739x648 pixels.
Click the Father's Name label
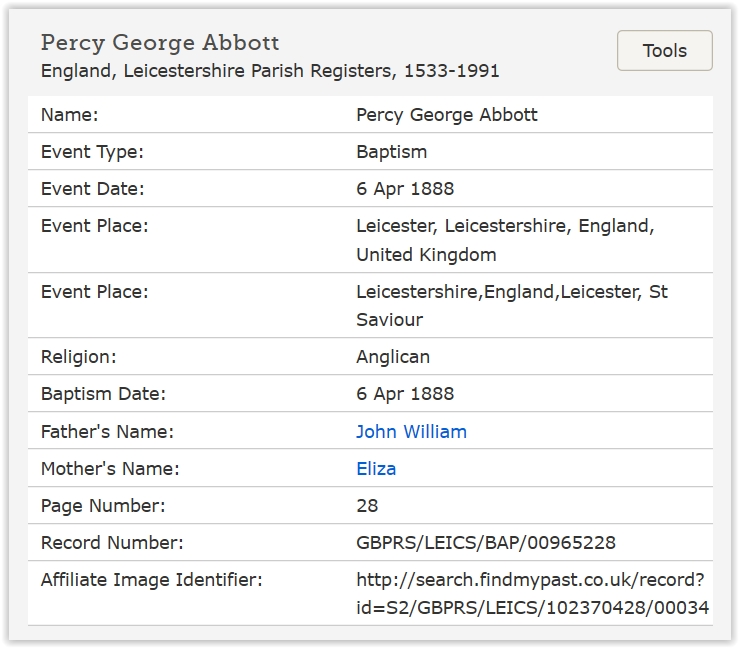(107, 432)
